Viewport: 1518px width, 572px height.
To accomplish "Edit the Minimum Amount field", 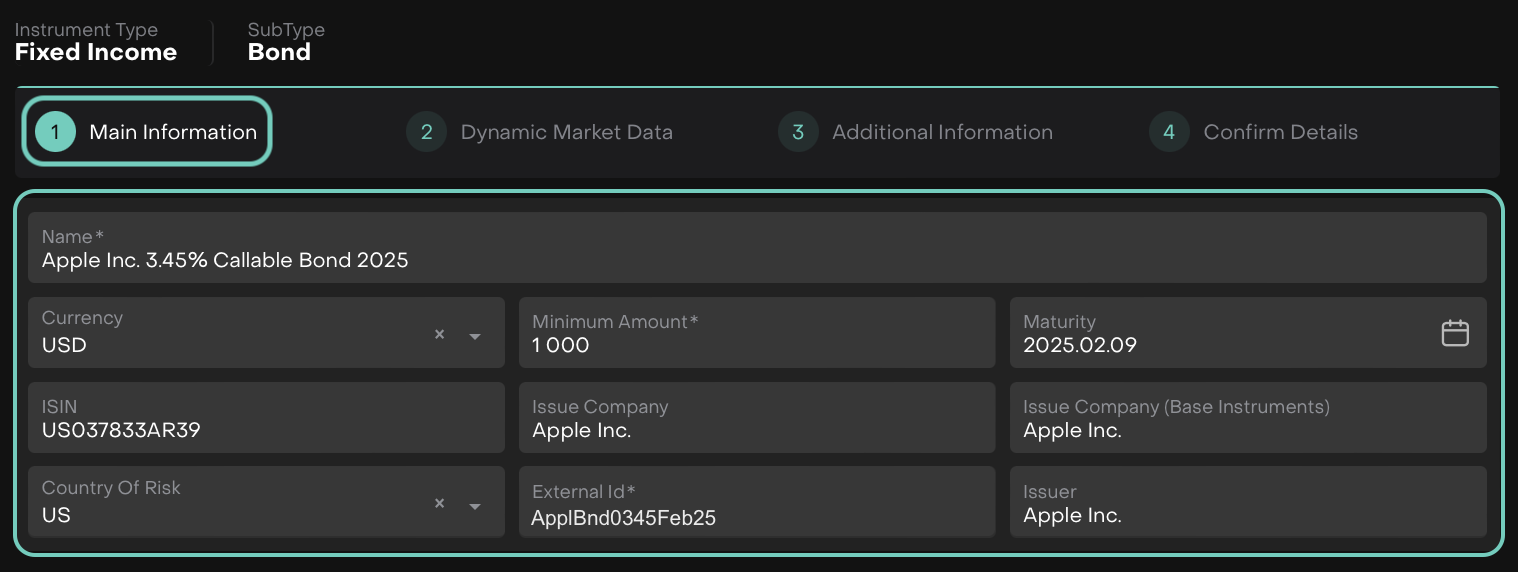I will tap(756, 345).
